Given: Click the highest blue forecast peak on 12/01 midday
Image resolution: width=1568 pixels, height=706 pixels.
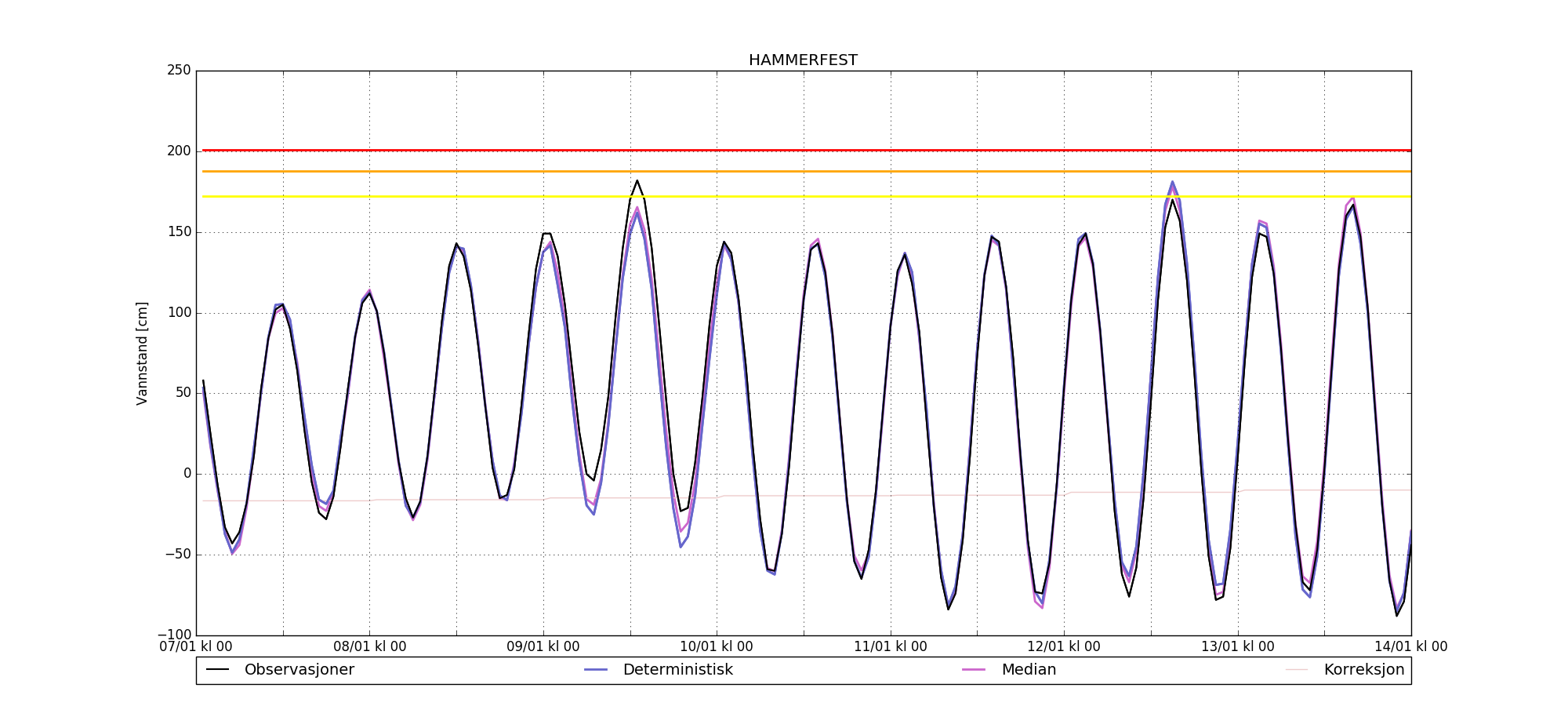Looking at the screenshot, I should click(1173, 182).
